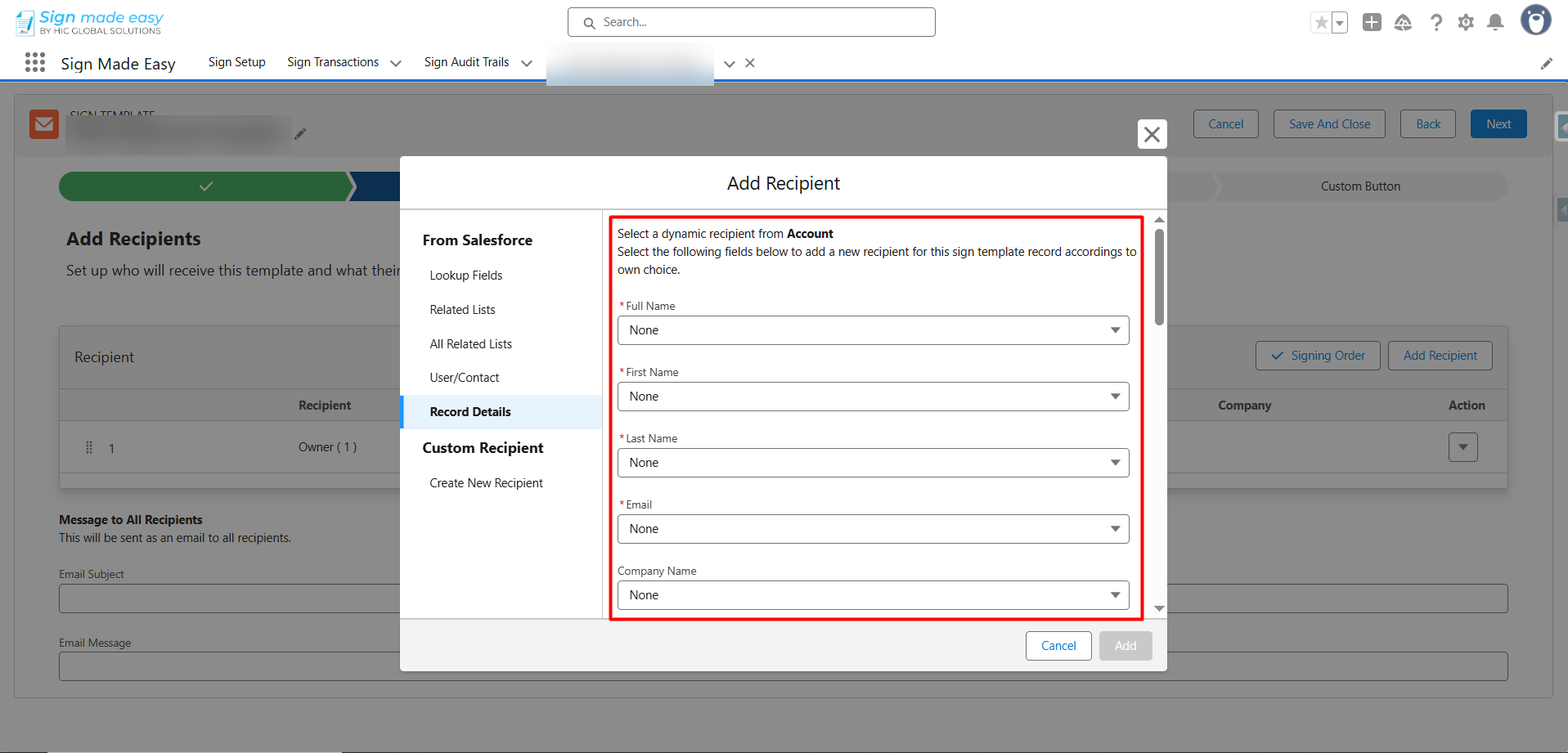Click the Back button
This screenshot has height=753, width=1568.
tap(1428, 124)
